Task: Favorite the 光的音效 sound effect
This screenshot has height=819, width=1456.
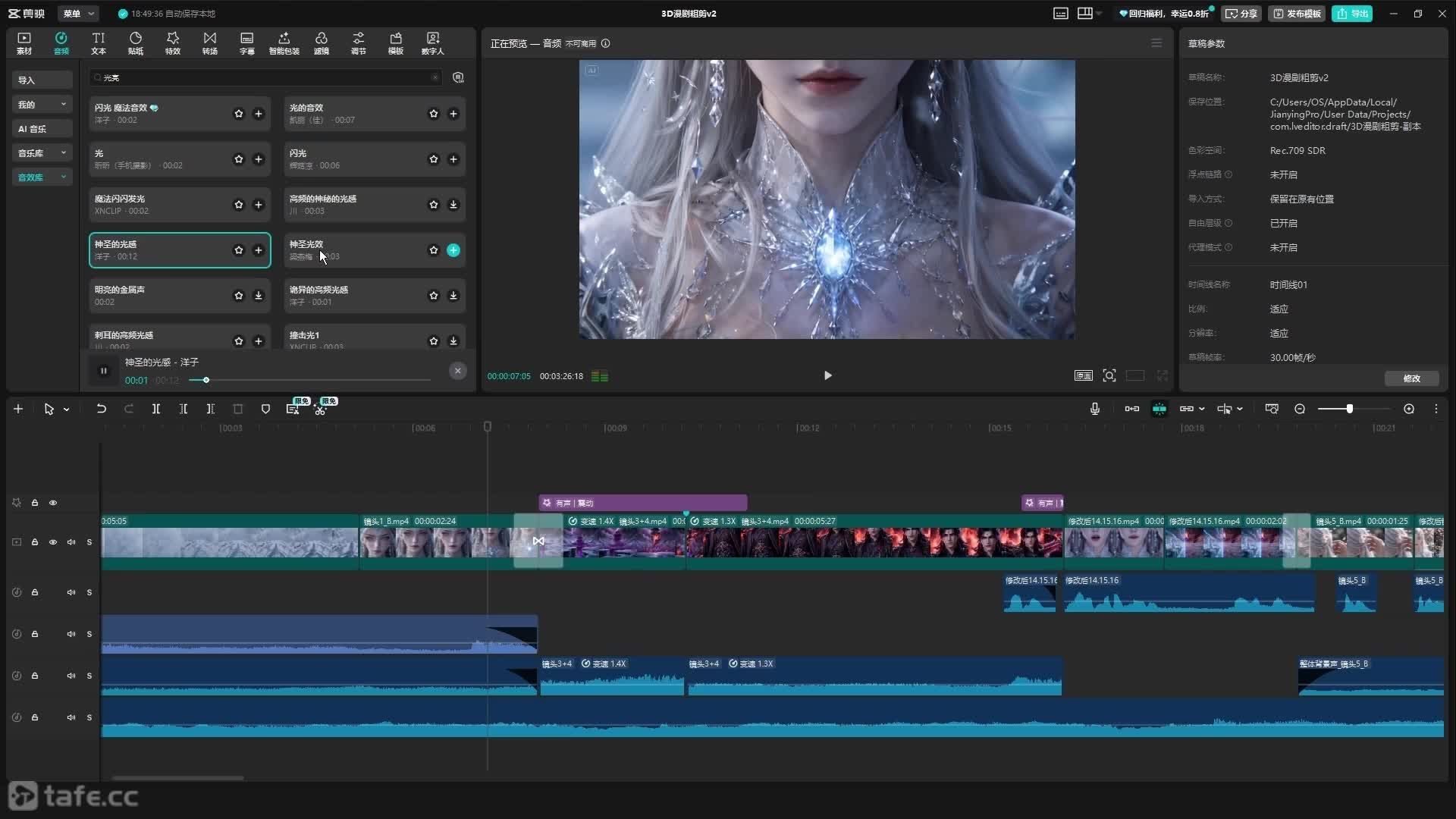Action: click(434, 114)
